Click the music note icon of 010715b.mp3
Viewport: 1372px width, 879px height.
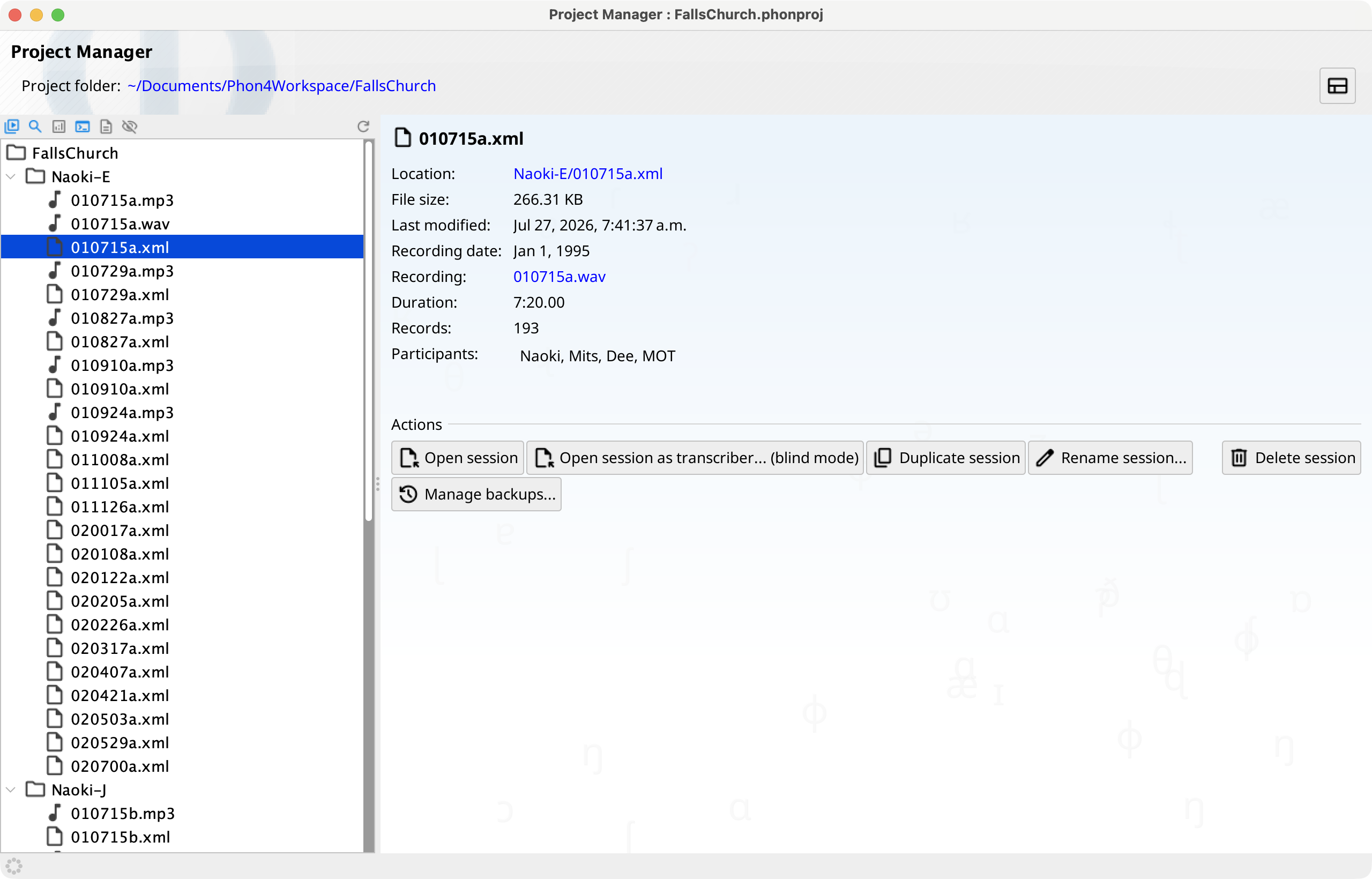[55, 813]
